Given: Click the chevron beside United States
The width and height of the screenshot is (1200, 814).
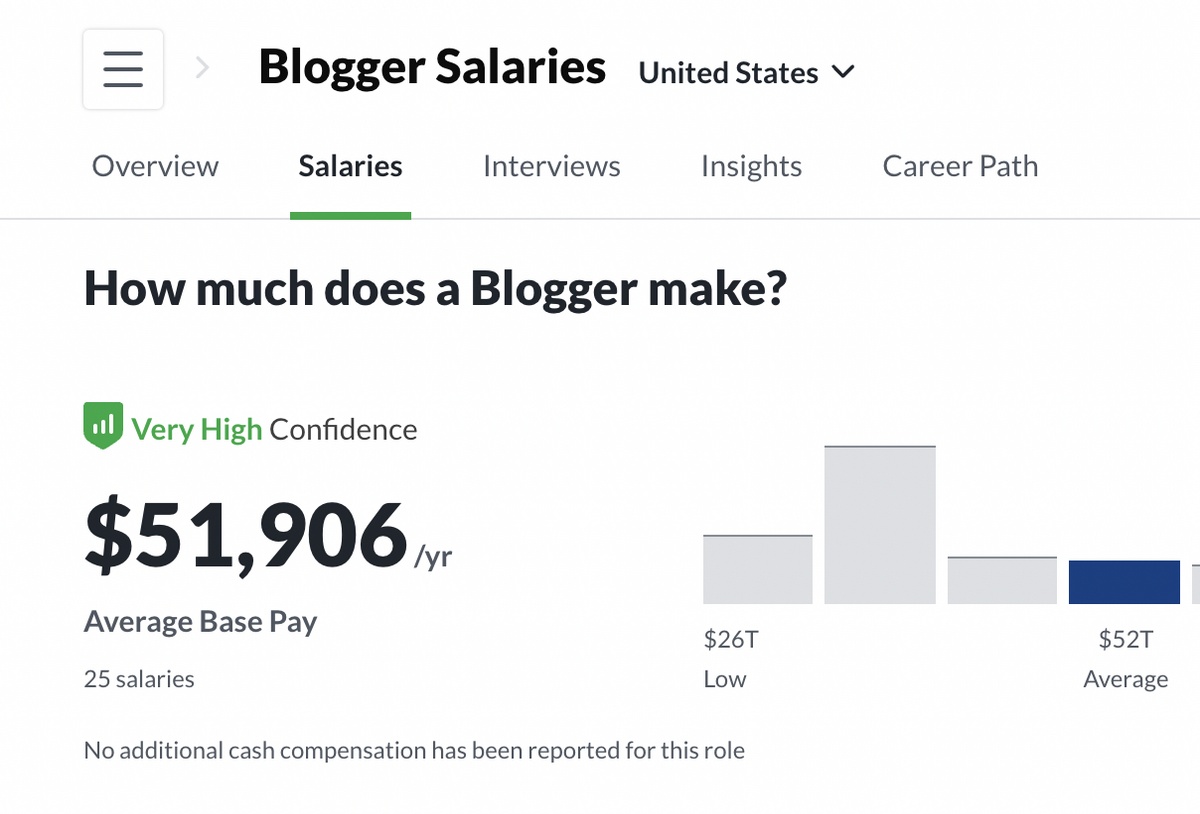Looking at the screenshot, I should click(842, 72).
